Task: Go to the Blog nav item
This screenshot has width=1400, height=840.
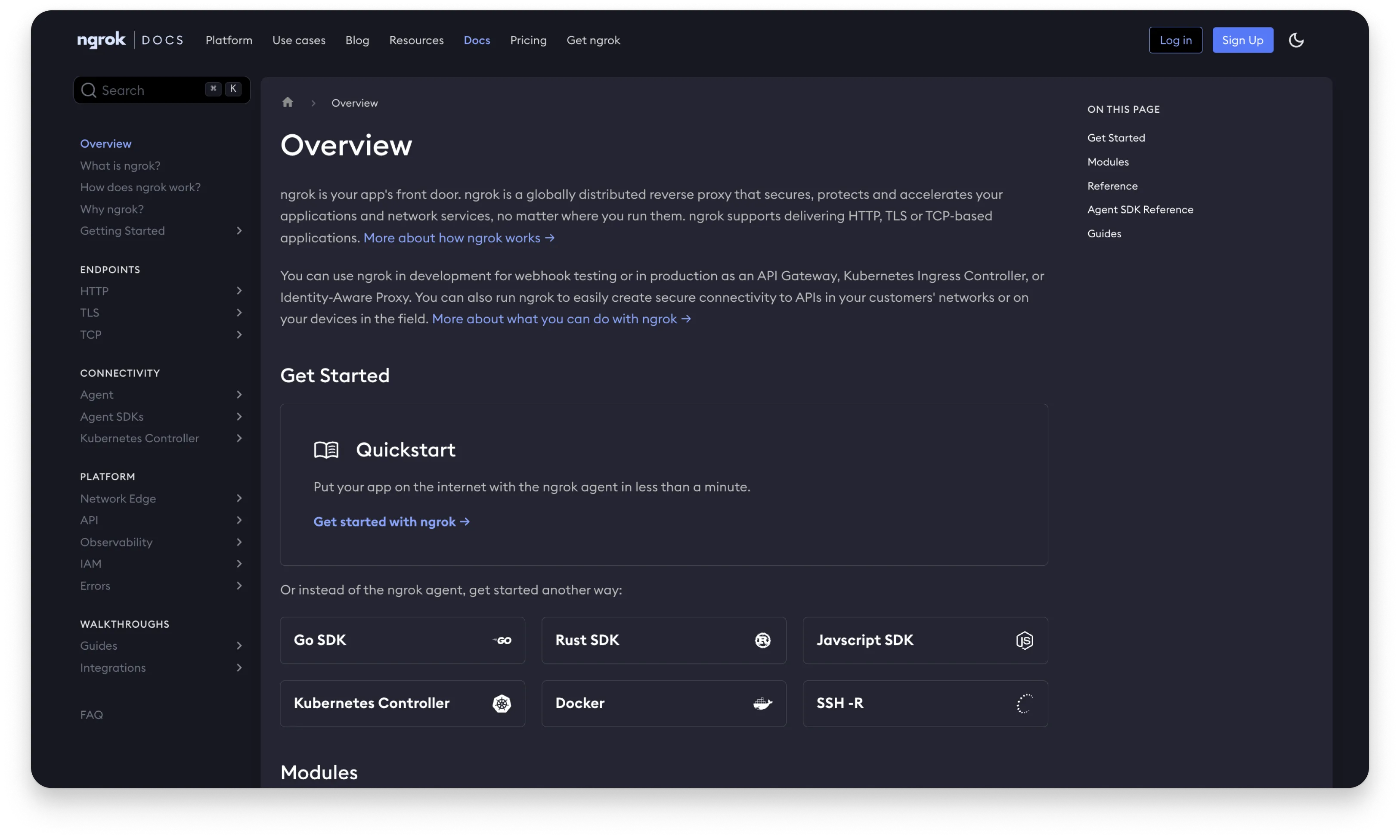Action: click(x=357, y=40)
